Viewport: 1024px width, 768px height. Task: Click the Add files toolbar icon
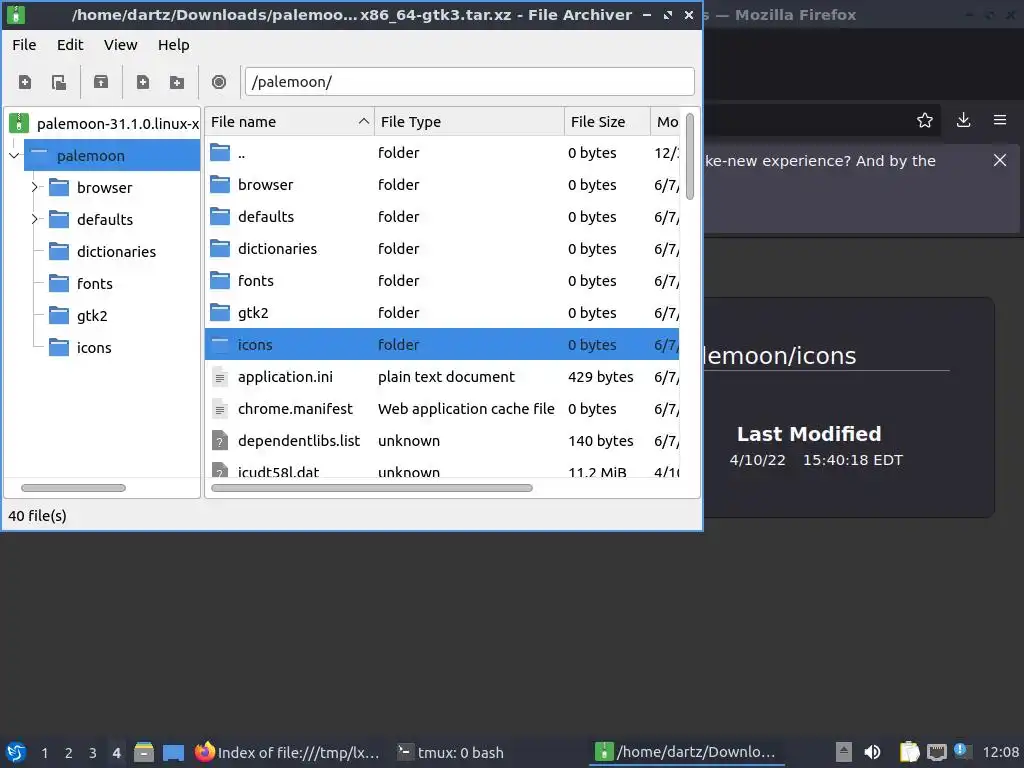[142, 82]
